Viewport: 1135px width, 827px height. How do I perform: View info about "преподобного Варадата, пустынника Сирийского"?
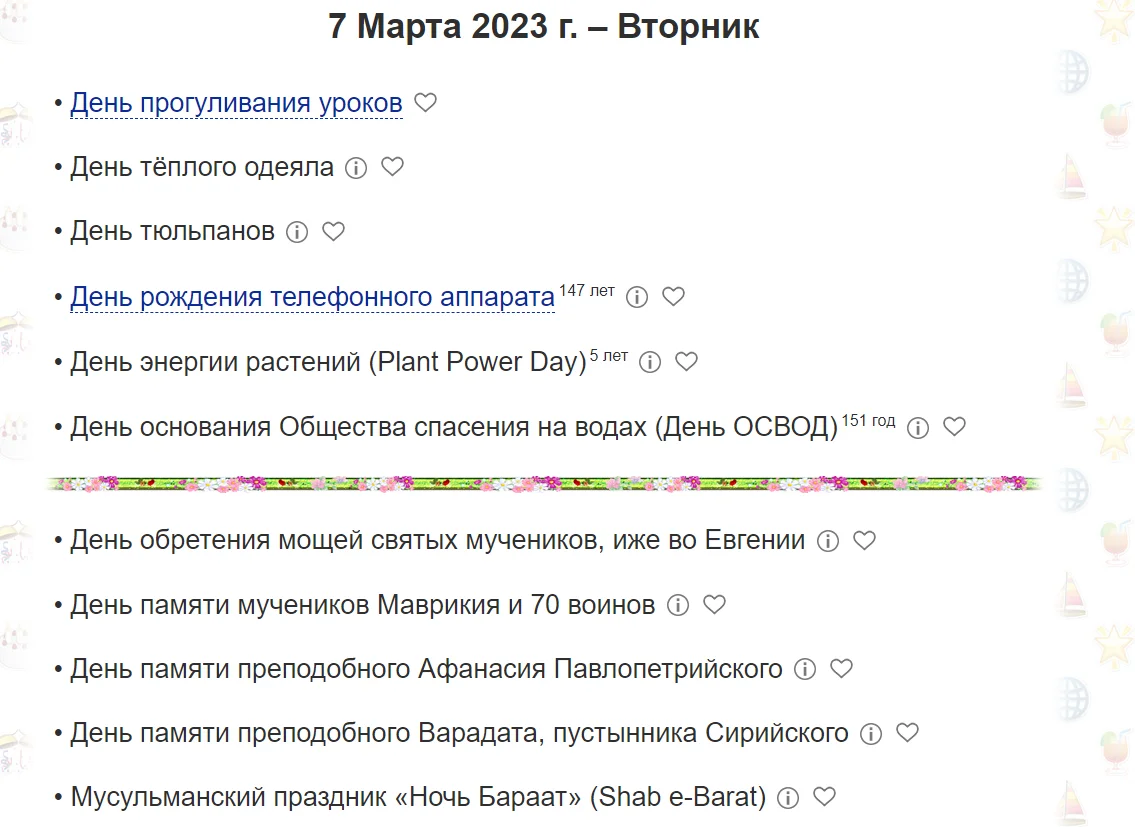(871, 733)
